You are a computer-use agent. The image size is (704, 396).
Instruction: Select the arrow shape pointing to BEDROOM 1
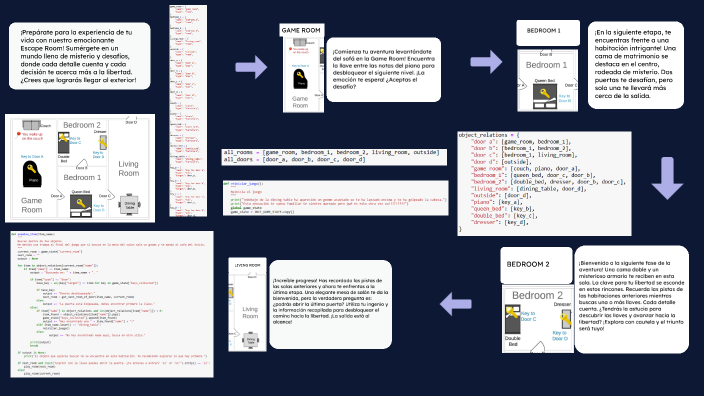(486, 62)
